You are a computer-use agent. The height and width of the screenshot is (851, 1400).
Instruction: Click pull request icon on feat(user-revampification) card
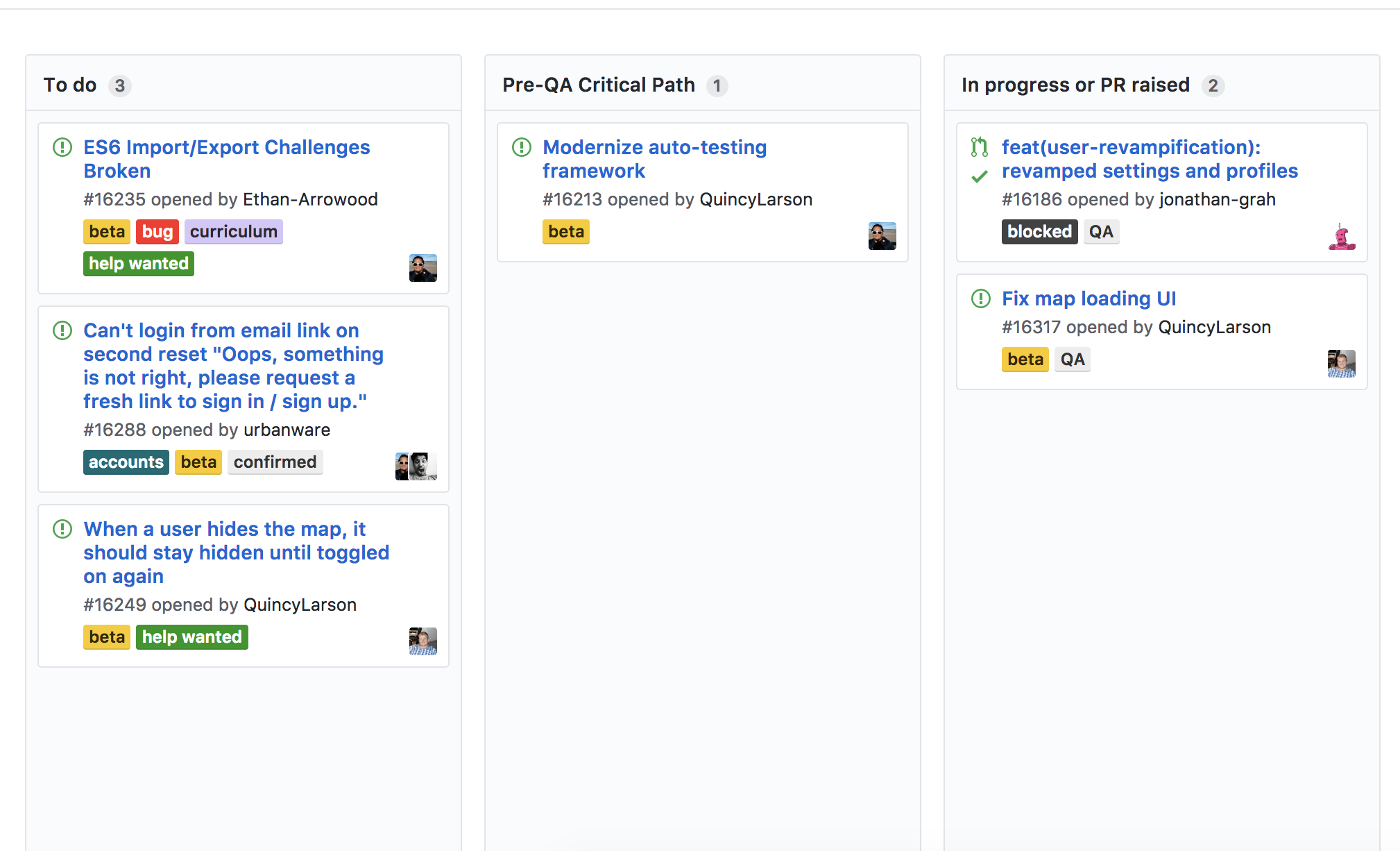click(x=980, y=146)
